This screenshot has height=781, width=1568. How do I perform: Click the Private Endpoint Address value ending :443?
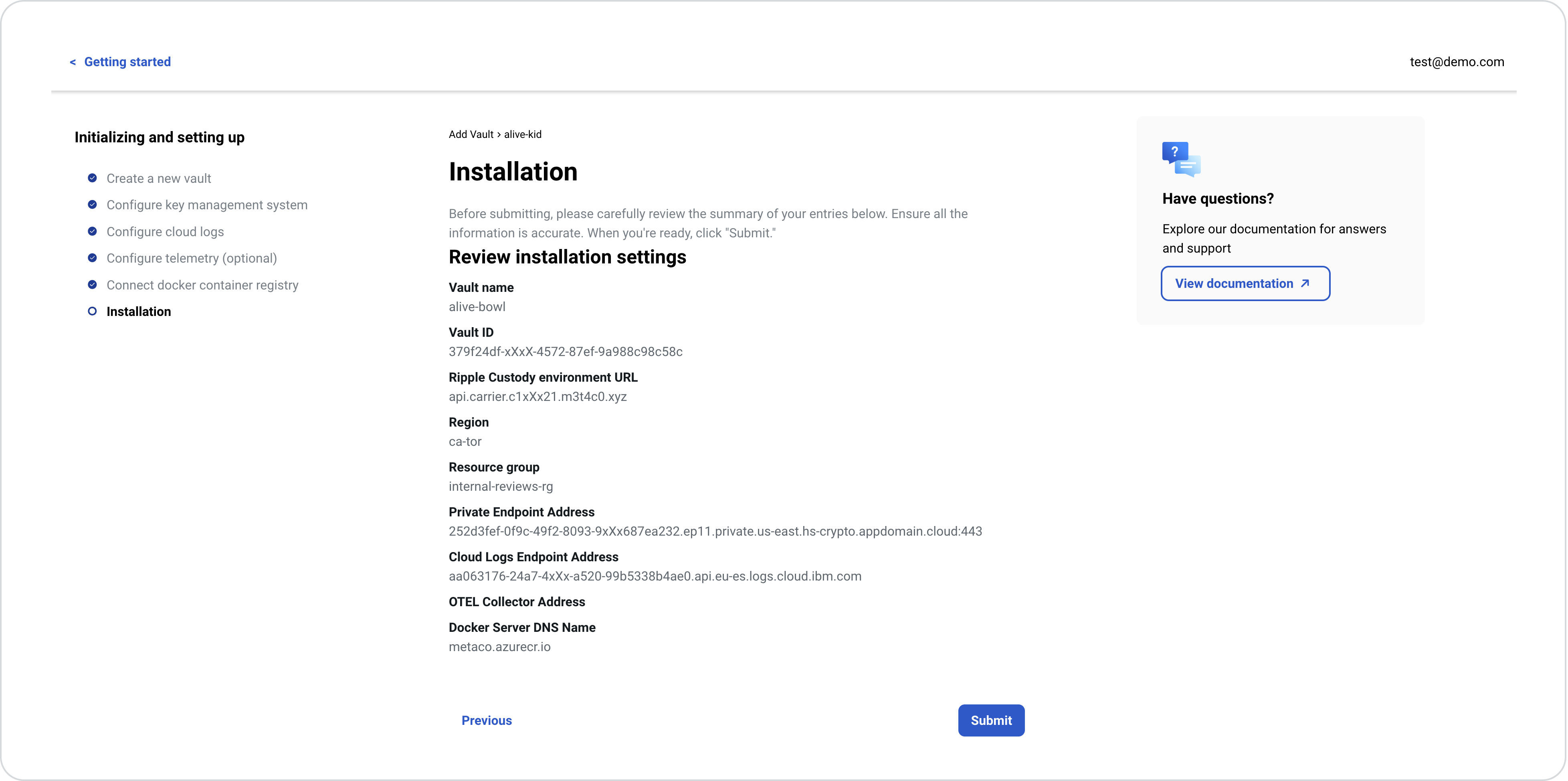pos(715,531)
